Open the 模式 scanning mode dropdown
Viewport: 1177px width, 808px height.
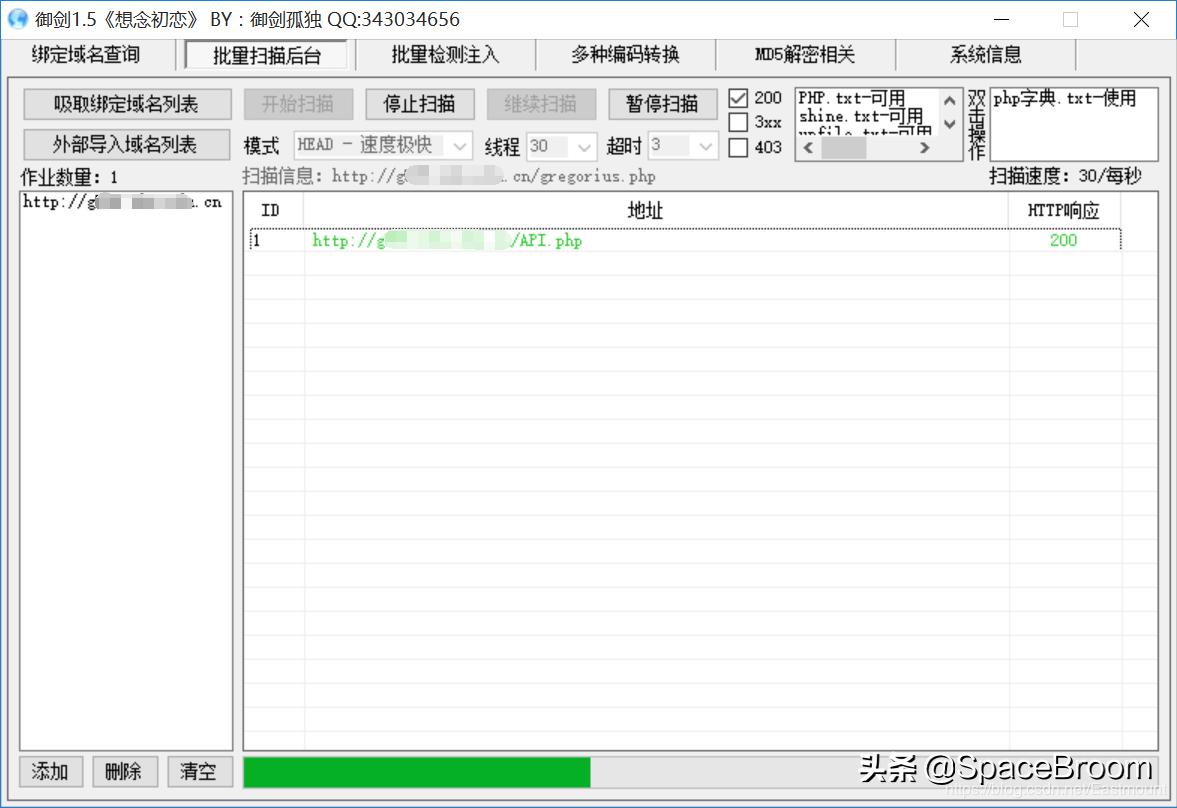click(x=459, y=145)
